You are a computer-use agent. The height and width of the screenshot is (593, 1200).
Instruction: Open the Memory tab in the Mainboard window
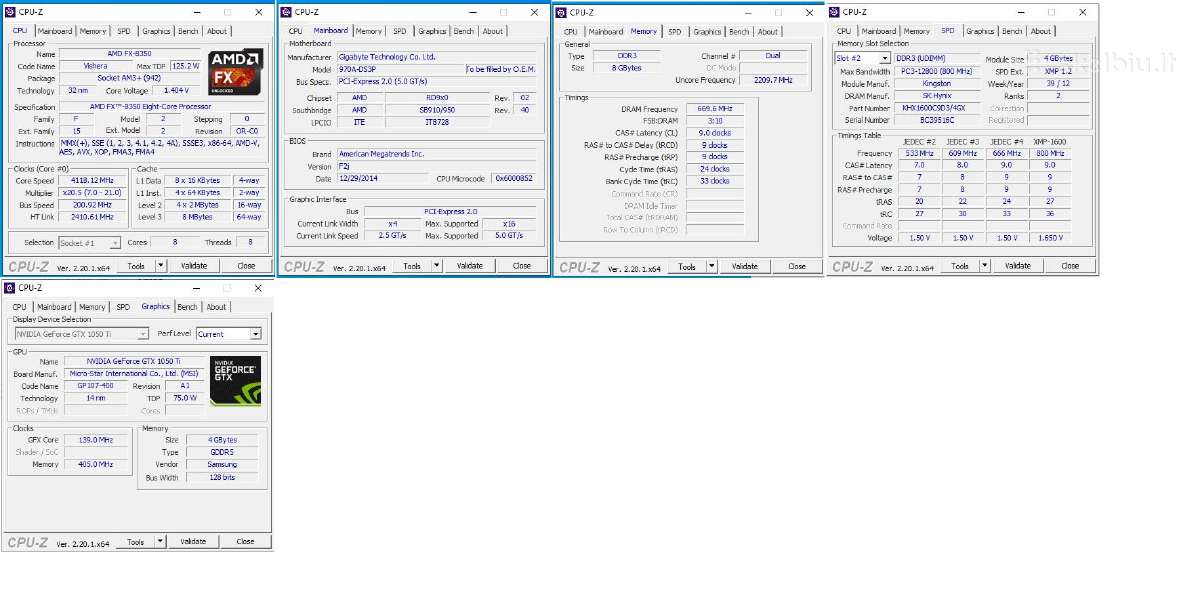368,31
